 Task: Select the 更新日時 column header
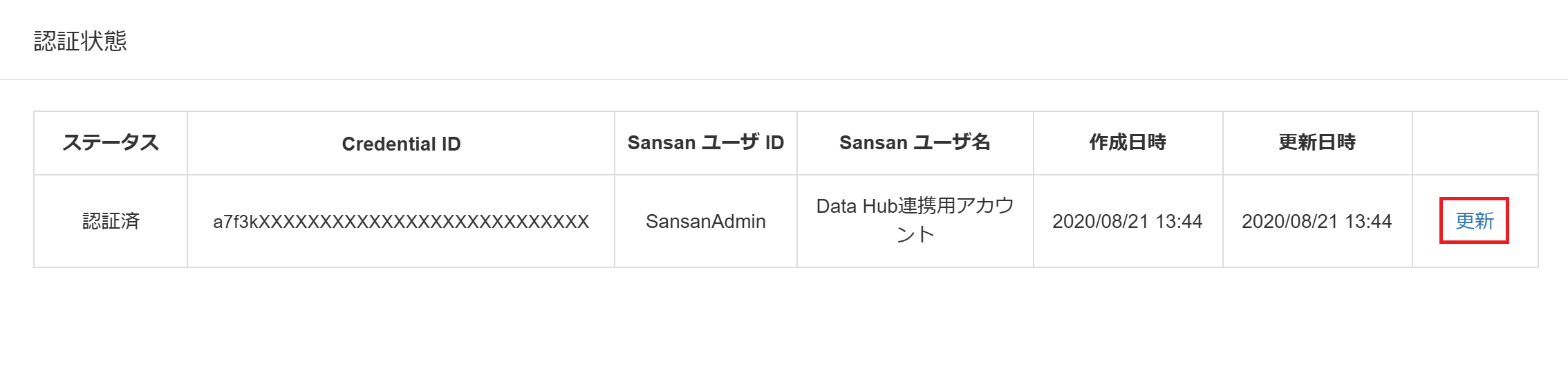pos(1318,143)
